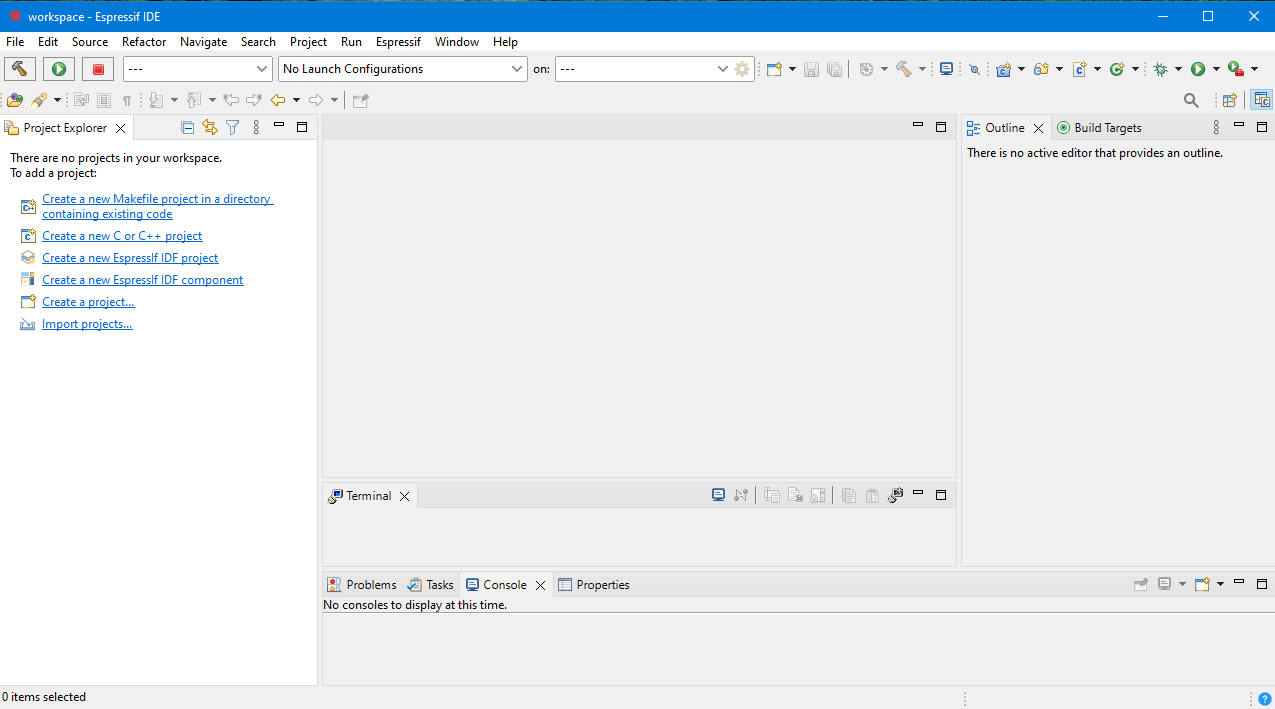The height and width of the screenshot is (709, 1275).
Task: Expand the Open Console dropdown arrow
Action: tap(1220, 585)
